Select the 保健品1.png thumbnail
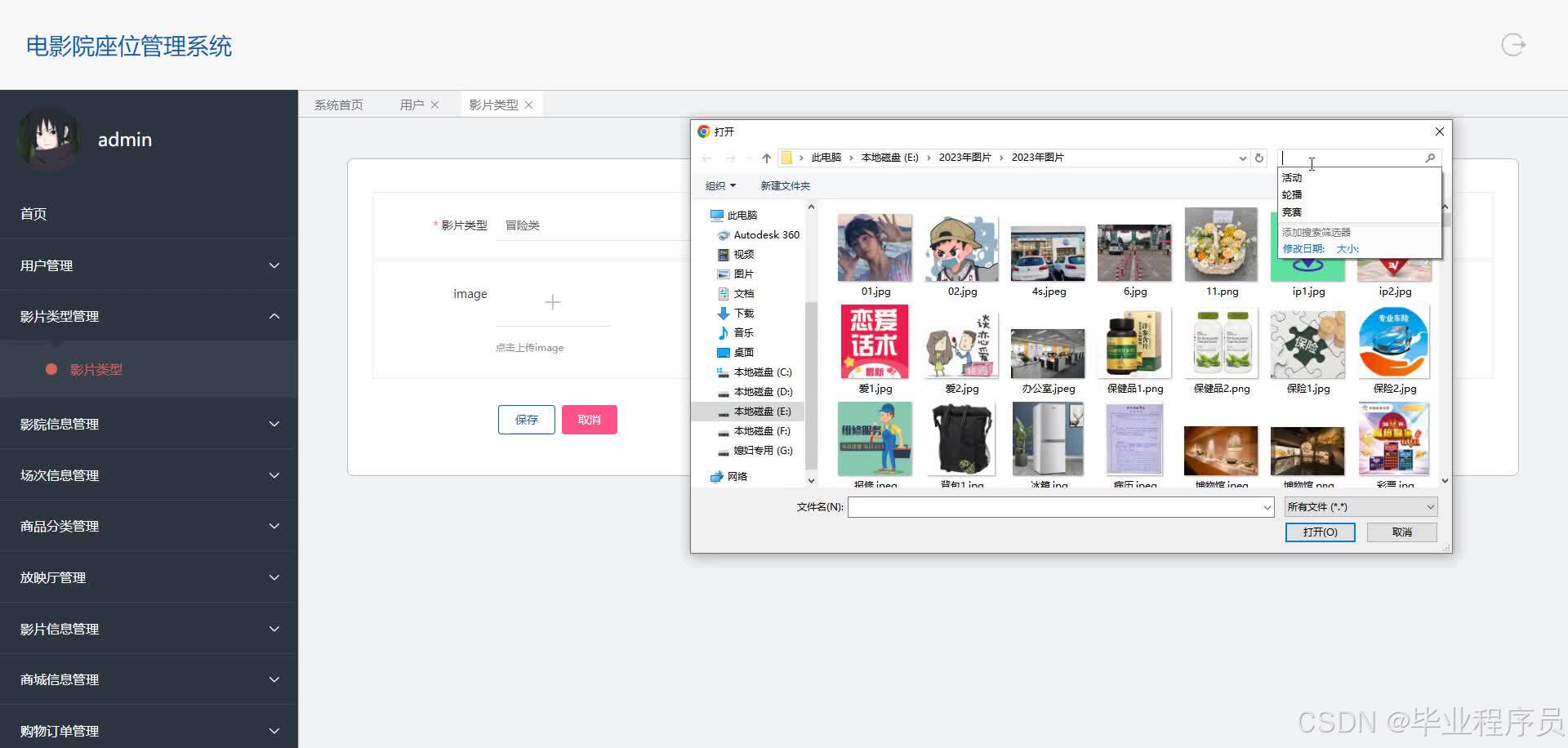Image resolution: width=1568 pixels, height=748 pixels. 1135,343
